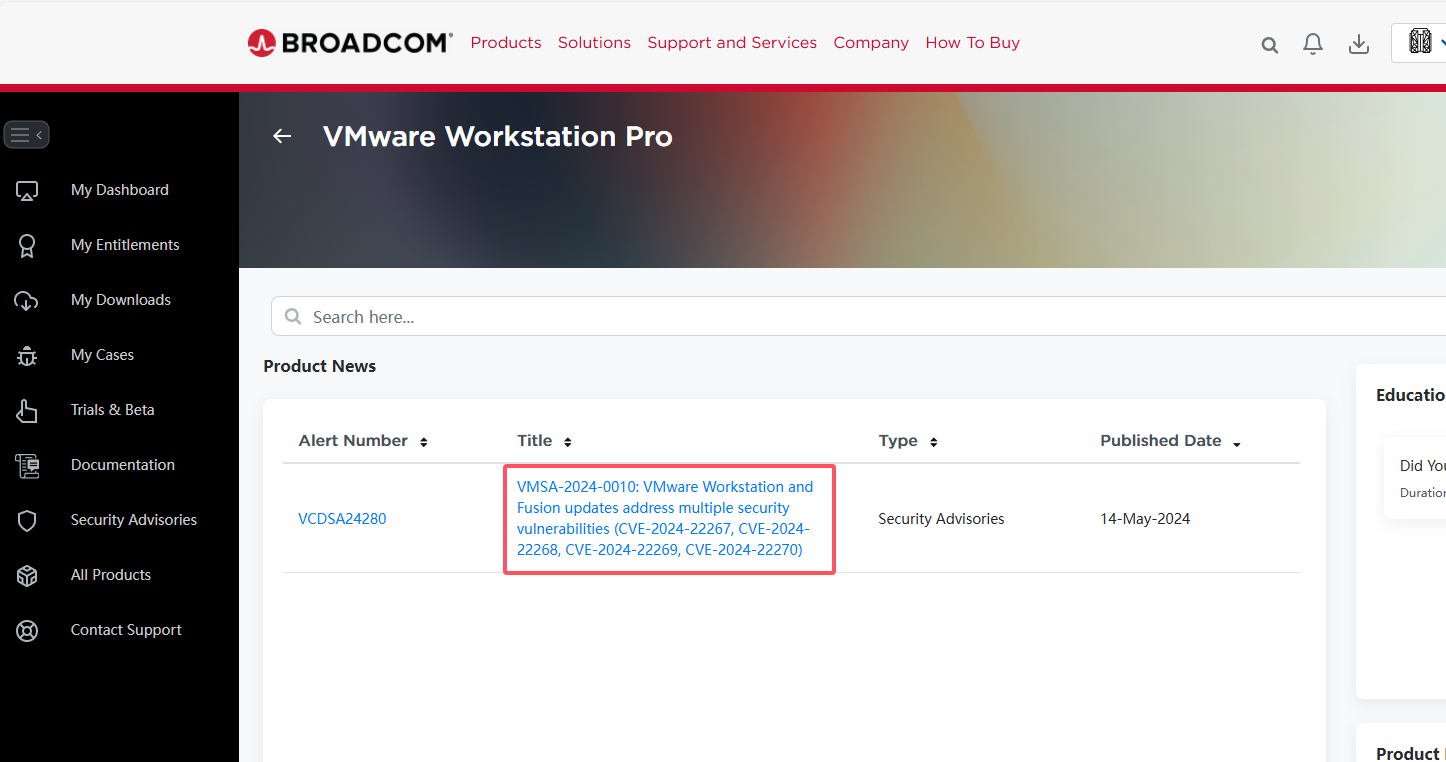Click the download tray icon in header
1446x762 pixels.
pos(1359,44)
